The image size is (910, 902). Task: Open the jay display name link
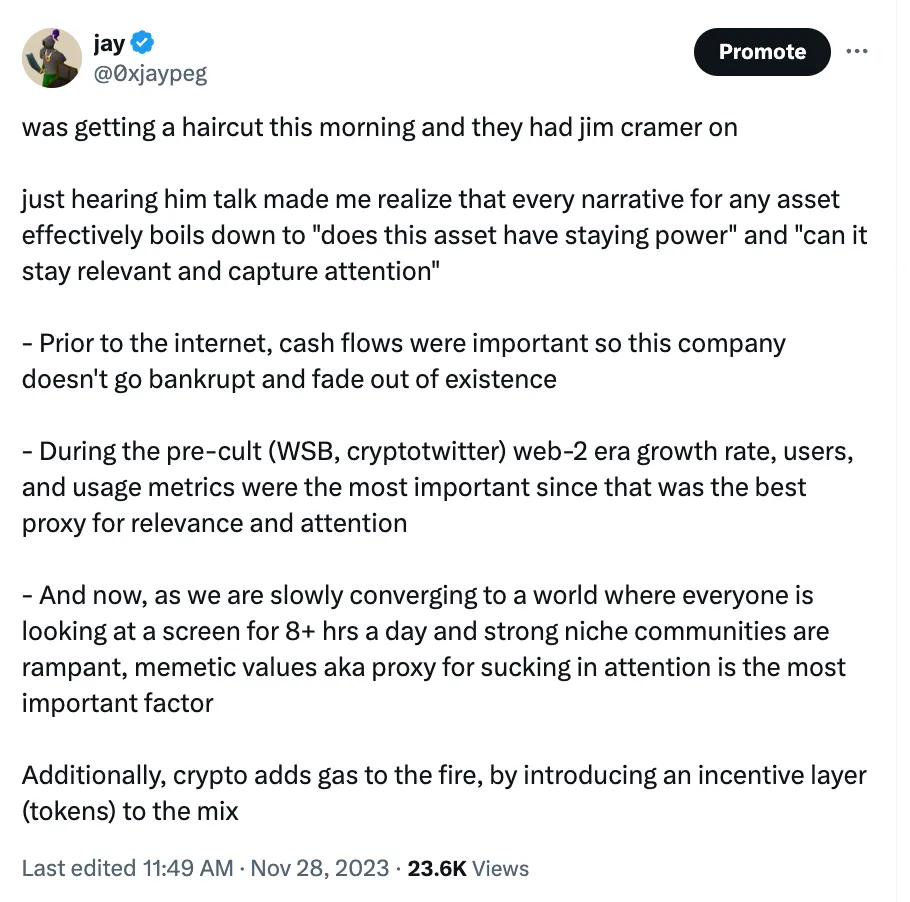coord(109,43)
